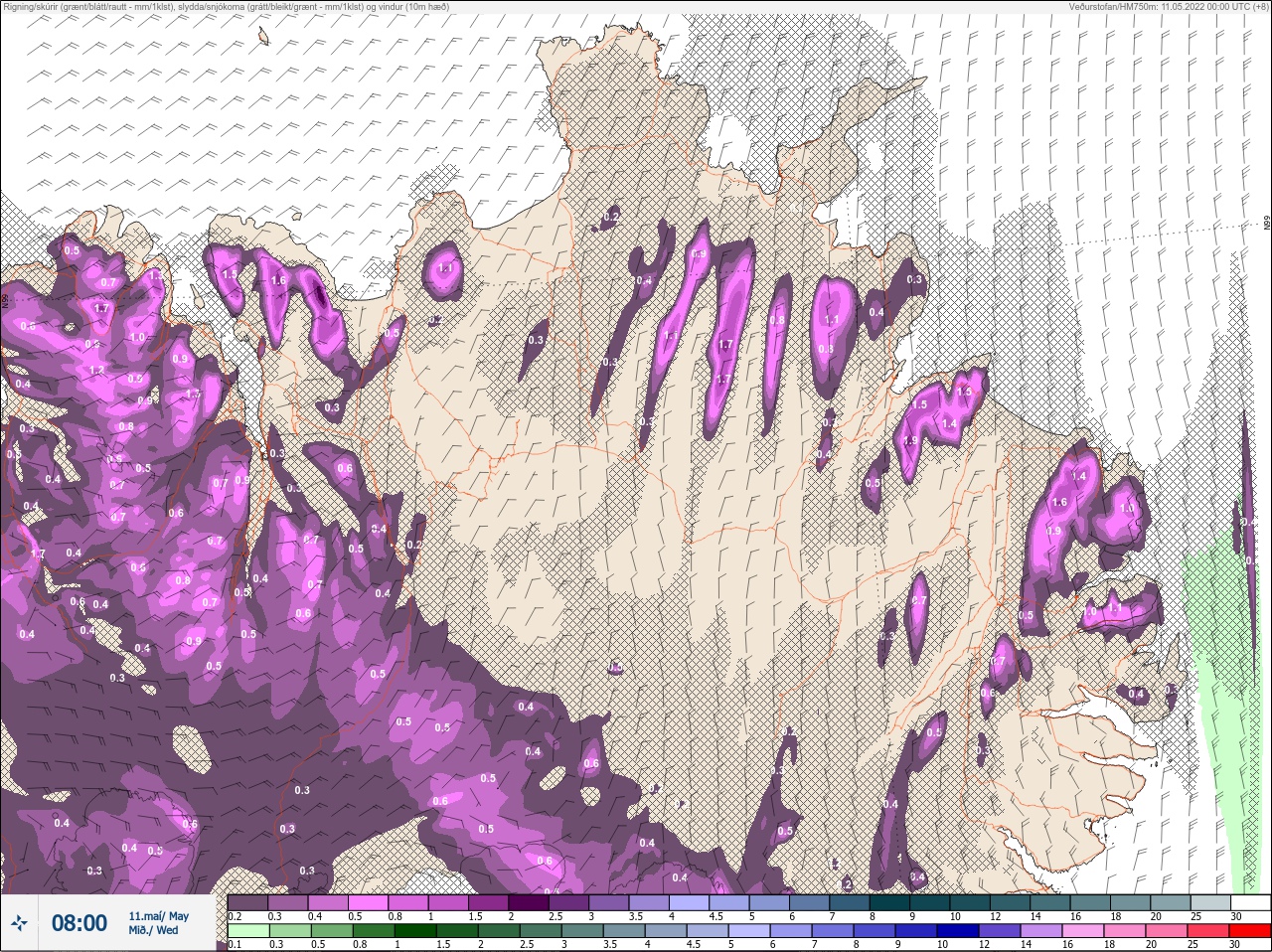The width and height of the screenshot is (1272, 952).
Task: Pick the pale green 0.1 swatch in lower legend
Action: 248,930
